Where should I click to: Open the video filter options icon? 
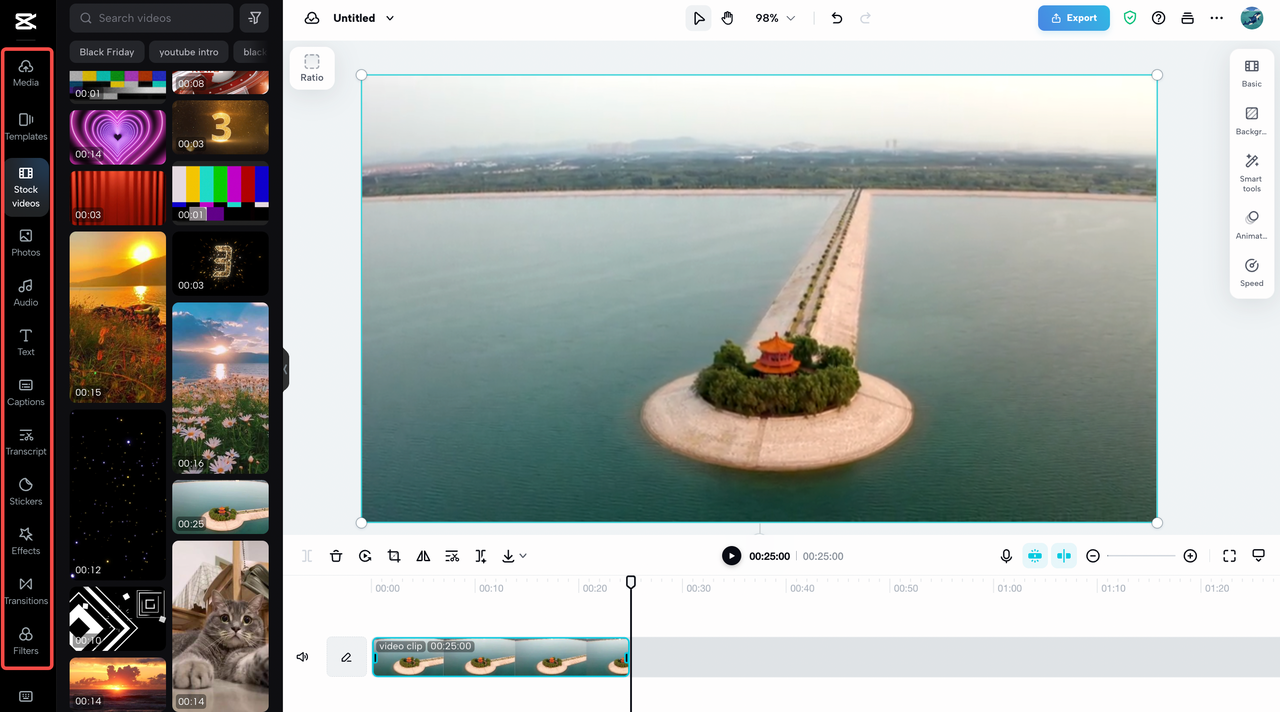255,18
